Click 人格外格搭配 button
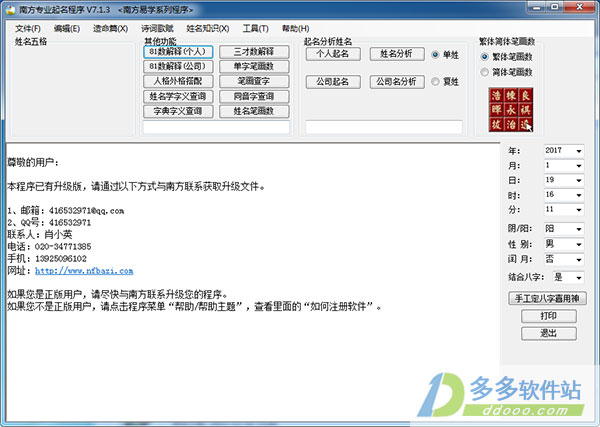 (178, 81)
